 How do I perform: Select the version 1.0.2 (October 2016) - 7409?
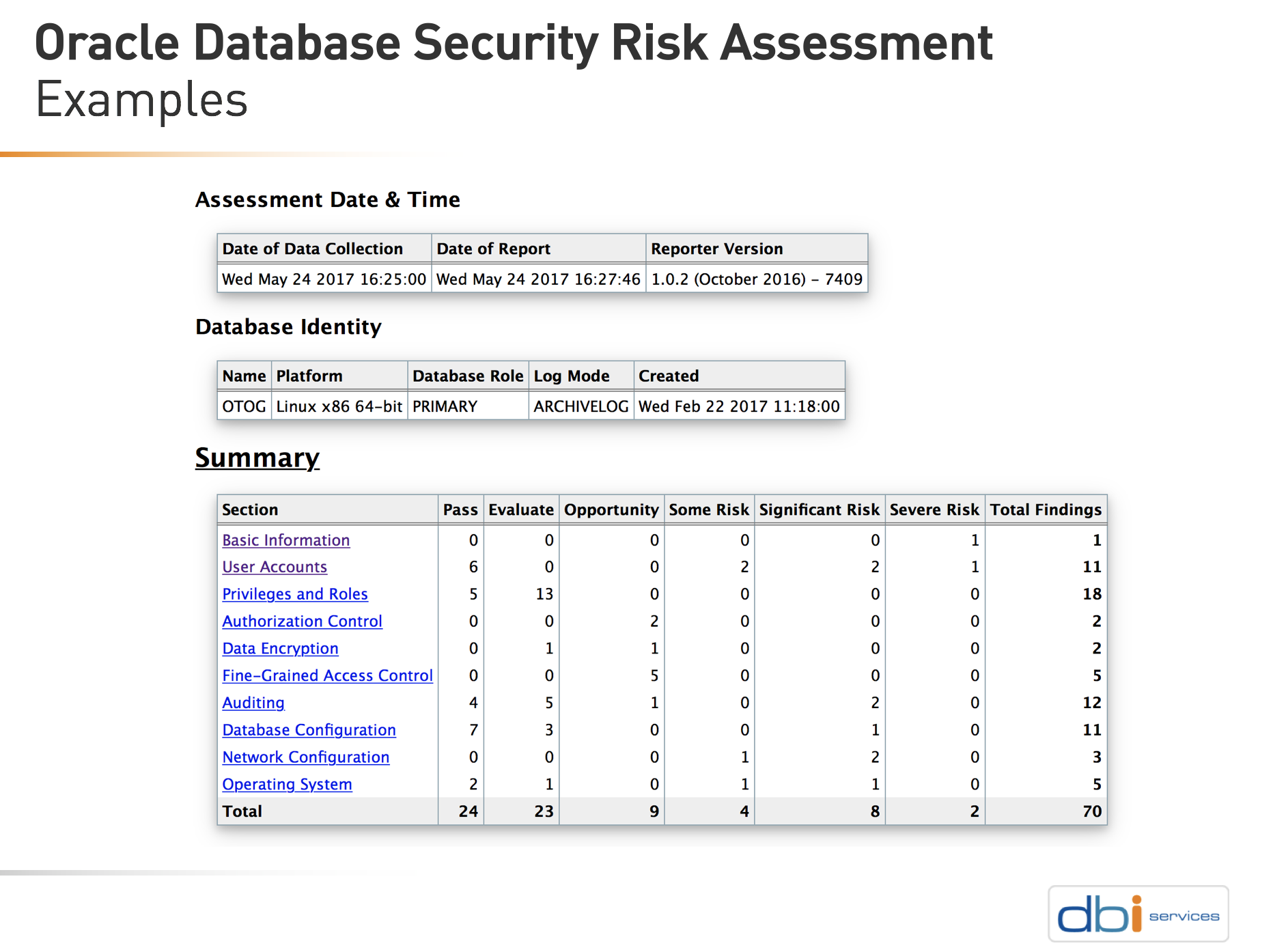coord(757,279)
